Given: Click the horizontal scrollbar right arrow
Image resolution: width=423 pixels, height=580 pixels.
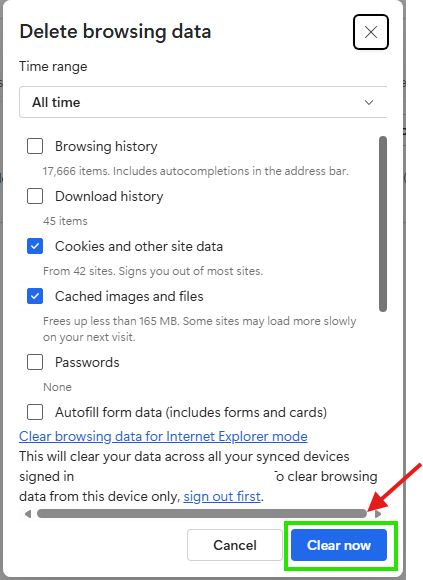Looking at the screenshot, I should pyautogui.click(x=378, y=514).
